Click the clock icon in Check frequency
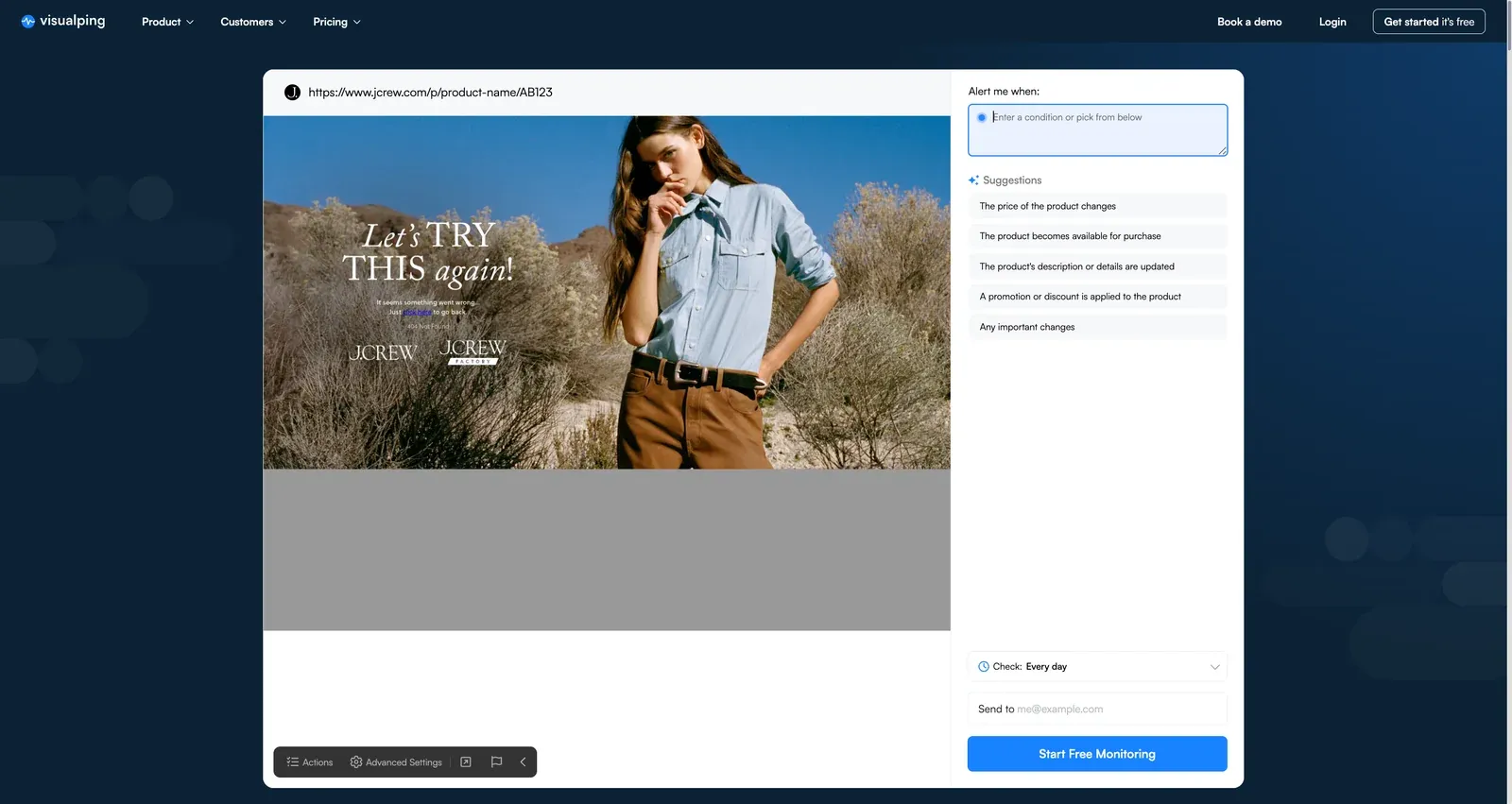This screenshot has width=1512, height=804. (x=984, y=667)
